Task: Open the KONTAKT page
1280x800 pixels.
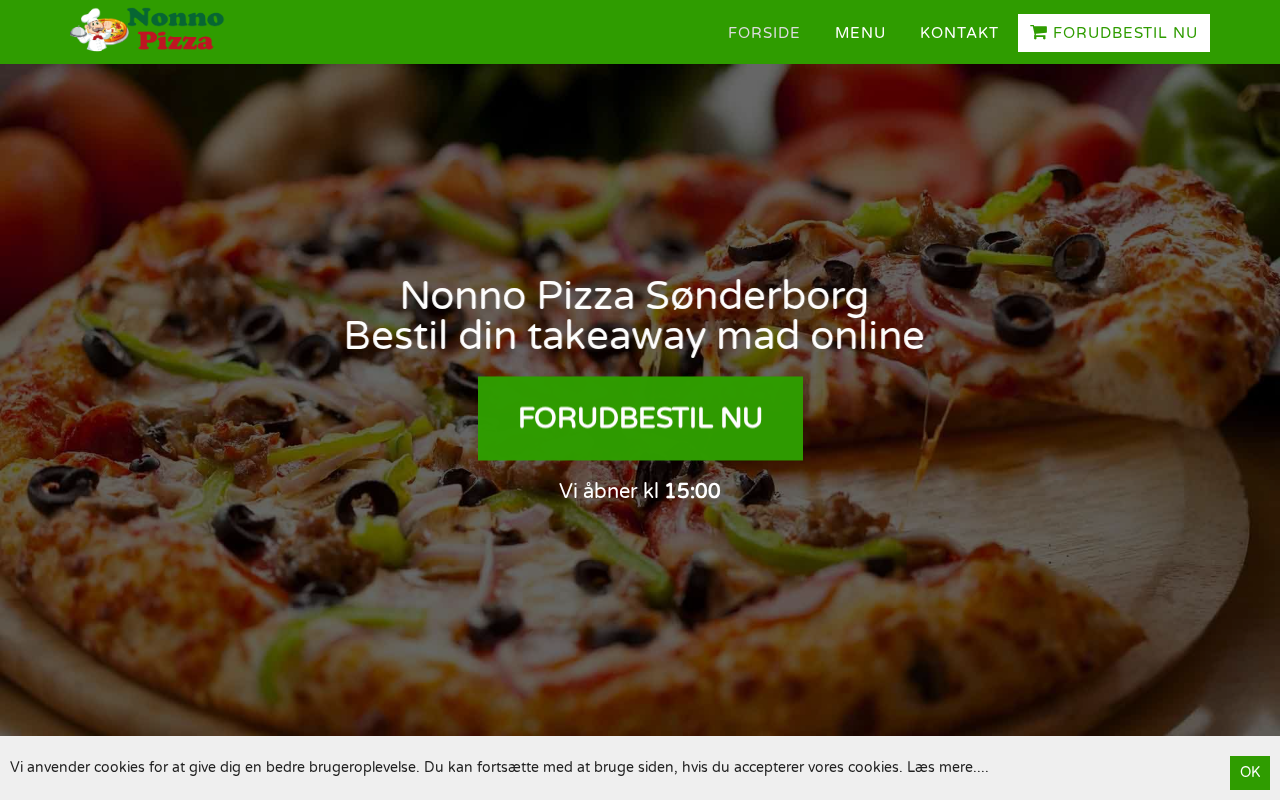Action: tap(959, 33)
